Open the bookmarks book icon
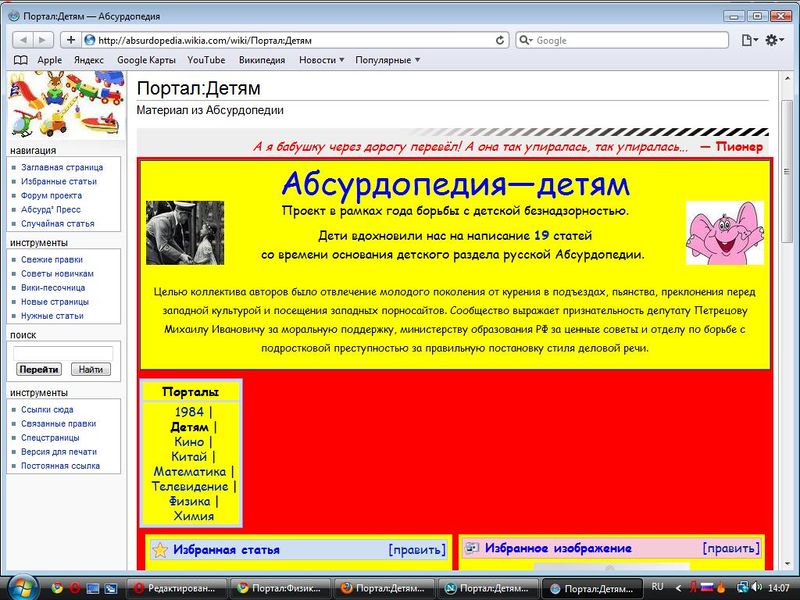 [19, 59]
